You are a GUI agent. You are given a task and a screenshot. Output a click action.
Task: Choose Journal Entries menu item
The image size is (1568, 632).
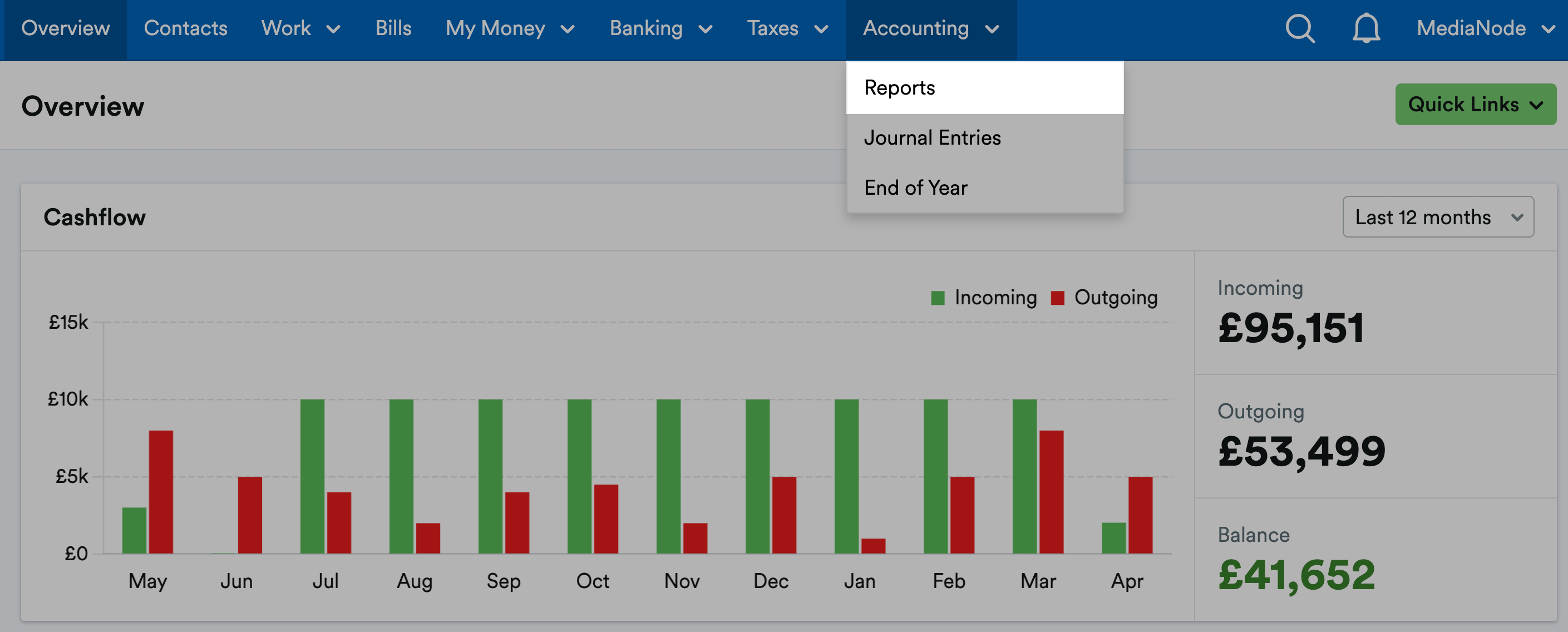(931, 137)
